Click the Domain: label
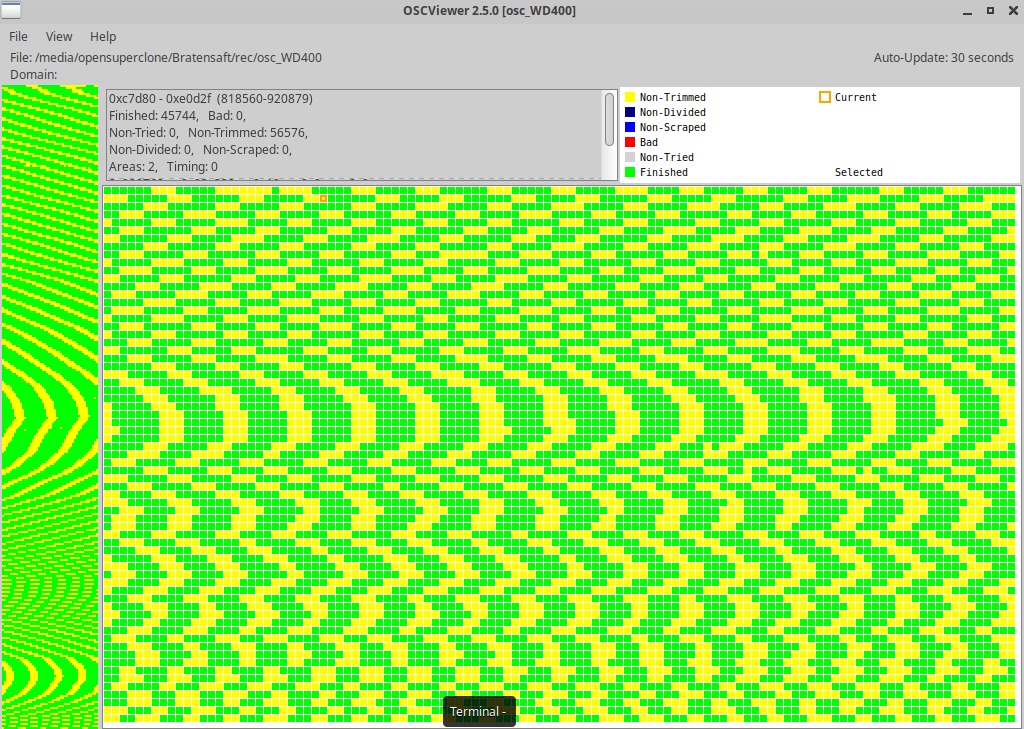This screenshot has width=1024, height=729. point(34,74)
